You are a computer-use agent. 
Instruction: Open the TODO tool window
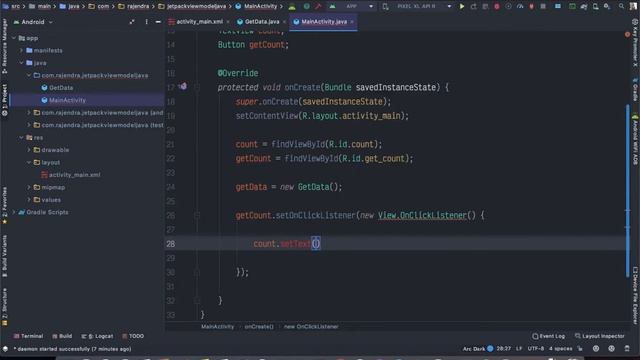pos(133,336)
